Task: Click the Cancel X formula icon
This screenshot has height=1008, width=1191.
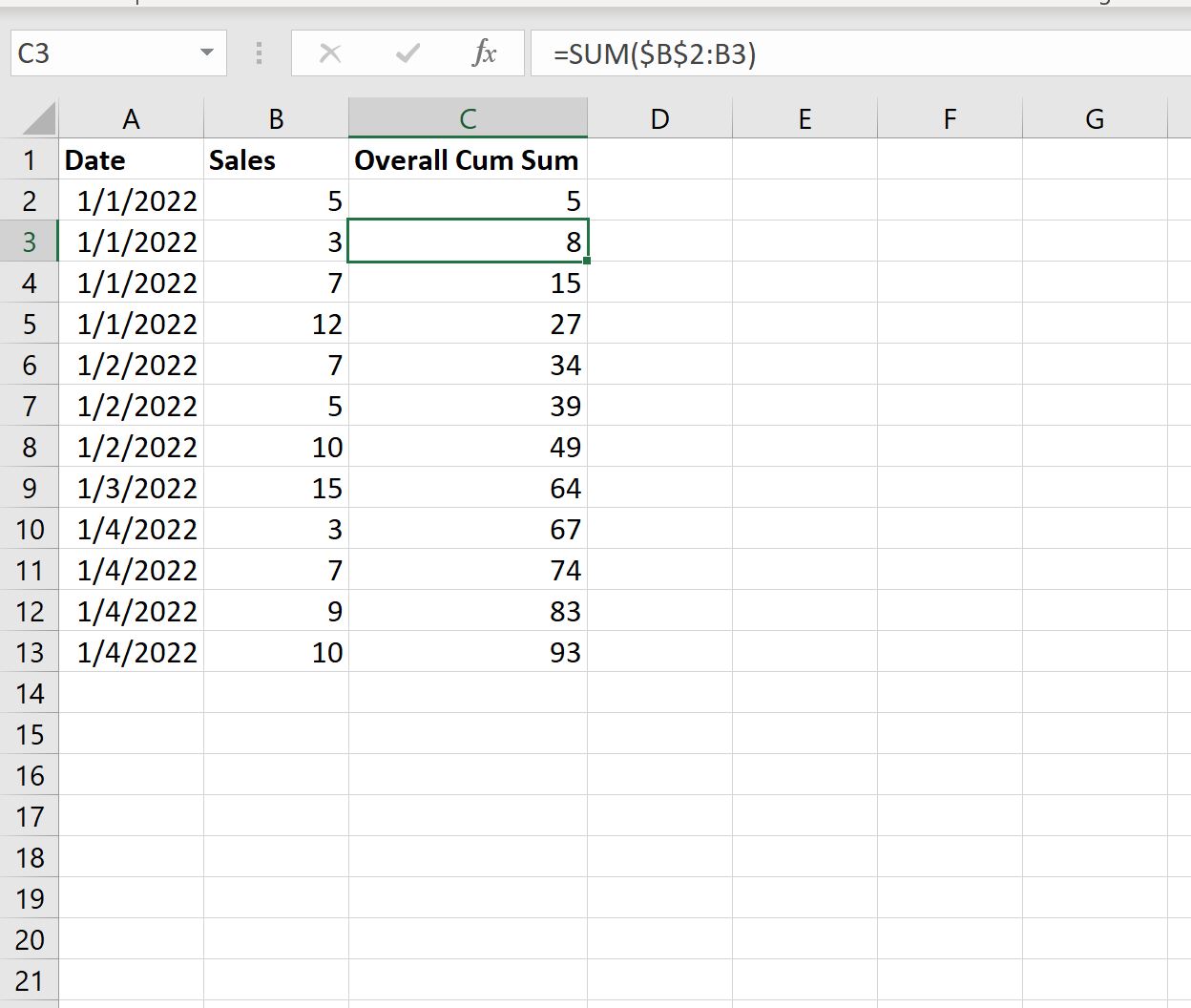Action: click(x=330, y=53)
